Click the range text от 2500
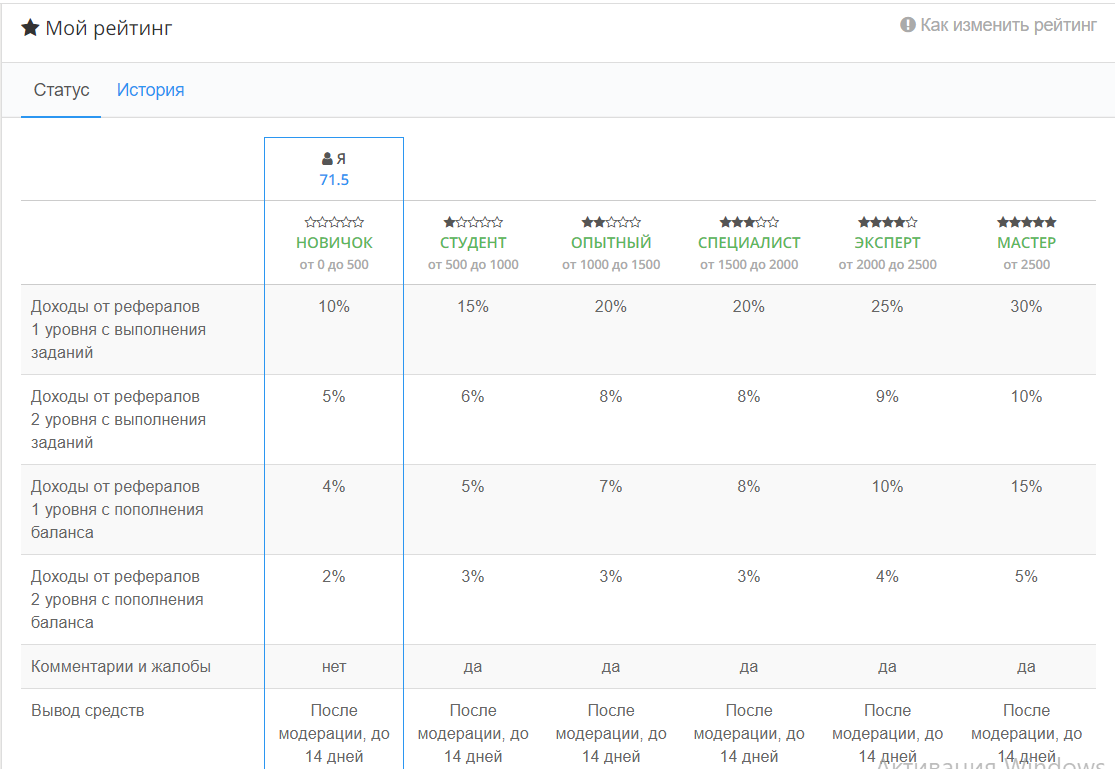The width and height of the screenshot is (1115, 769). pyautogui.click(x=1026, y=265)
